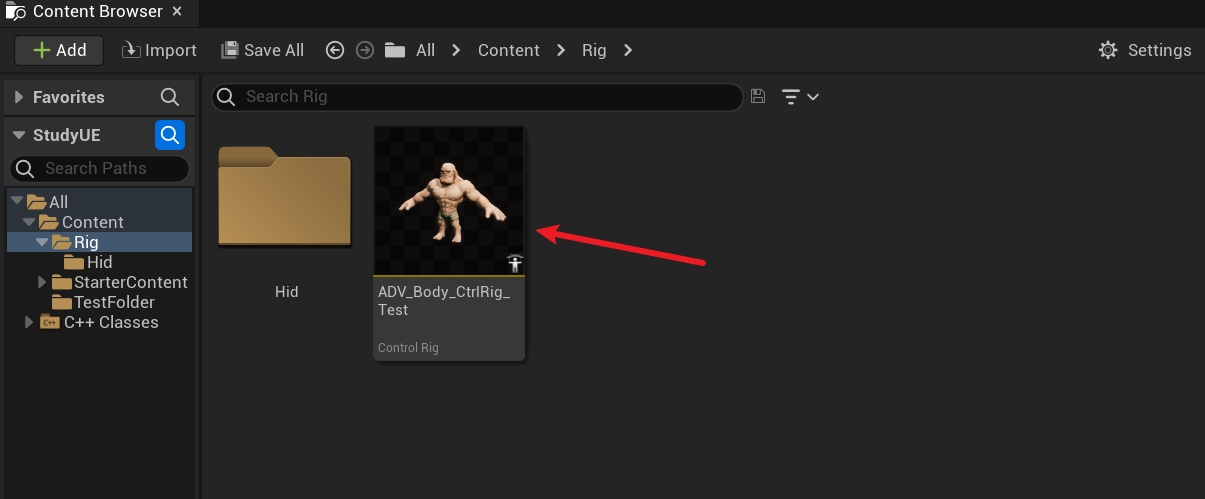
Task: Click the Add button
Action: click(59, 50)
